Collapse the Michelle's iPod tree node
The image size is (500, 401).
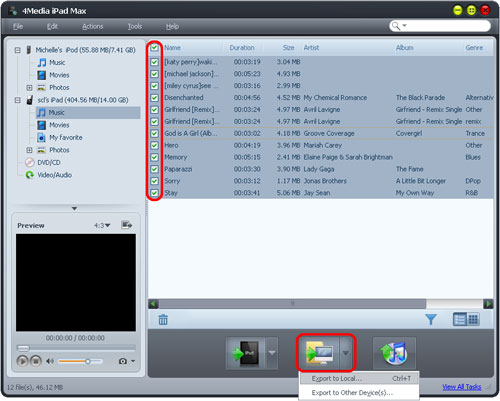(17, 50)
